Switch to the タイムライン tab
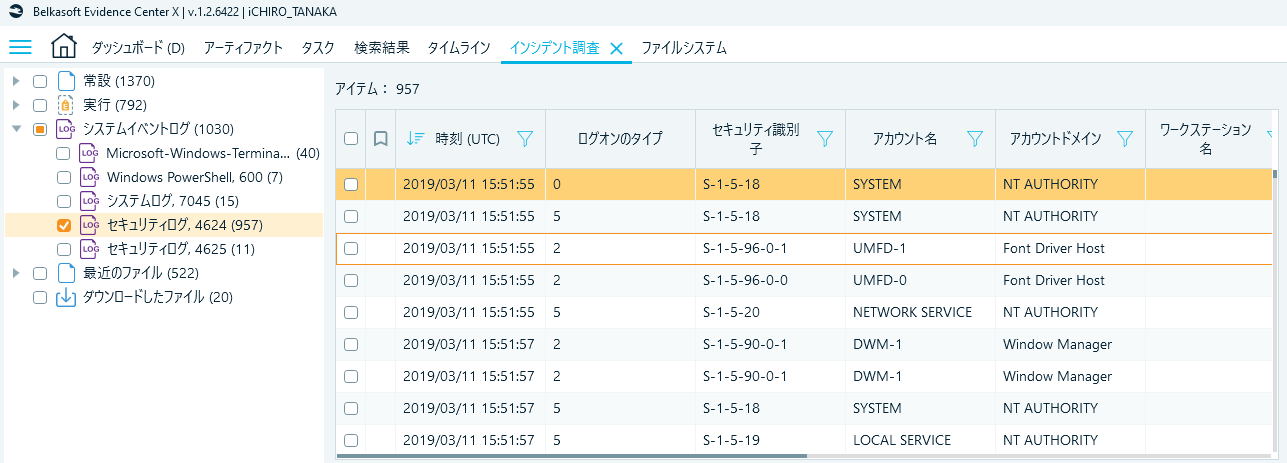Screen dimensions: 1287x463 click(x=459, y=48)
